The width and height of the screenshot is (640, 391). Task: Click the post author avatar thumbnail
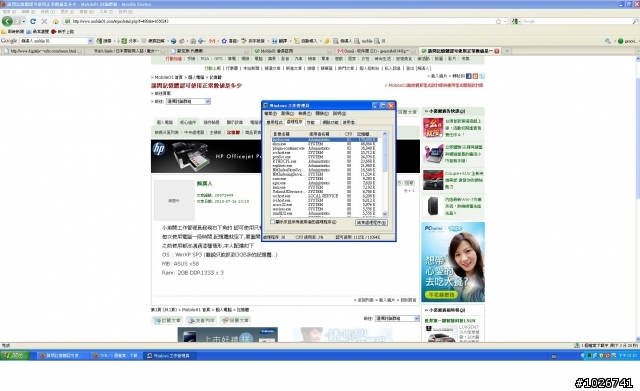click(x=174, y=200)
